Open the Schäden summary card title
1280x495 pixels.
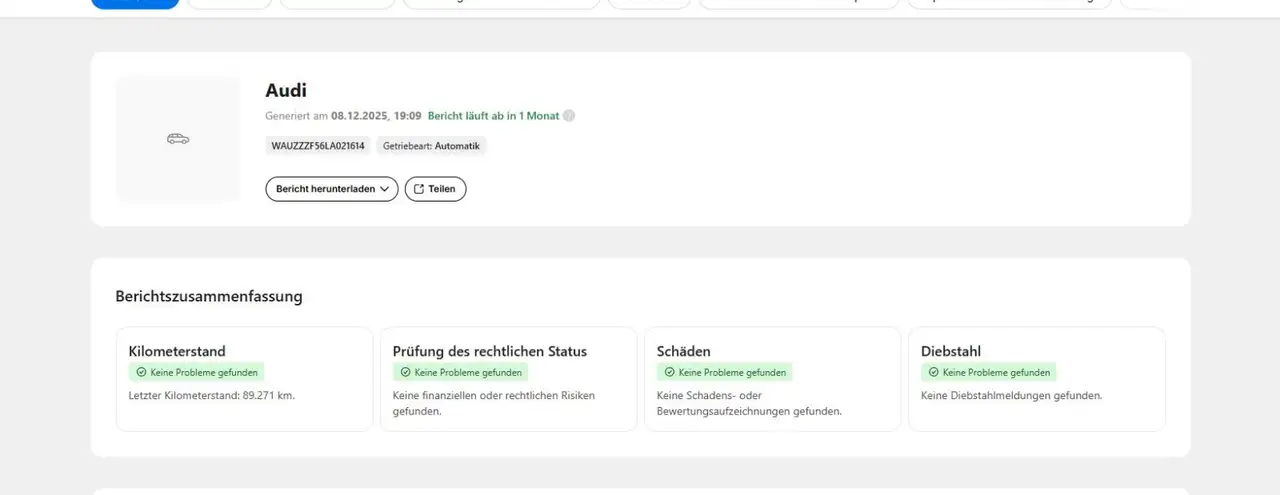point(683,351)
